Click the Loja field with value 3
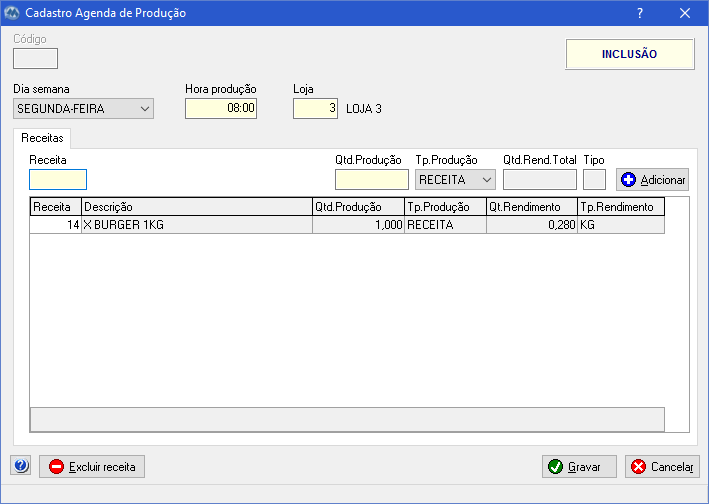 coord(315,108)
